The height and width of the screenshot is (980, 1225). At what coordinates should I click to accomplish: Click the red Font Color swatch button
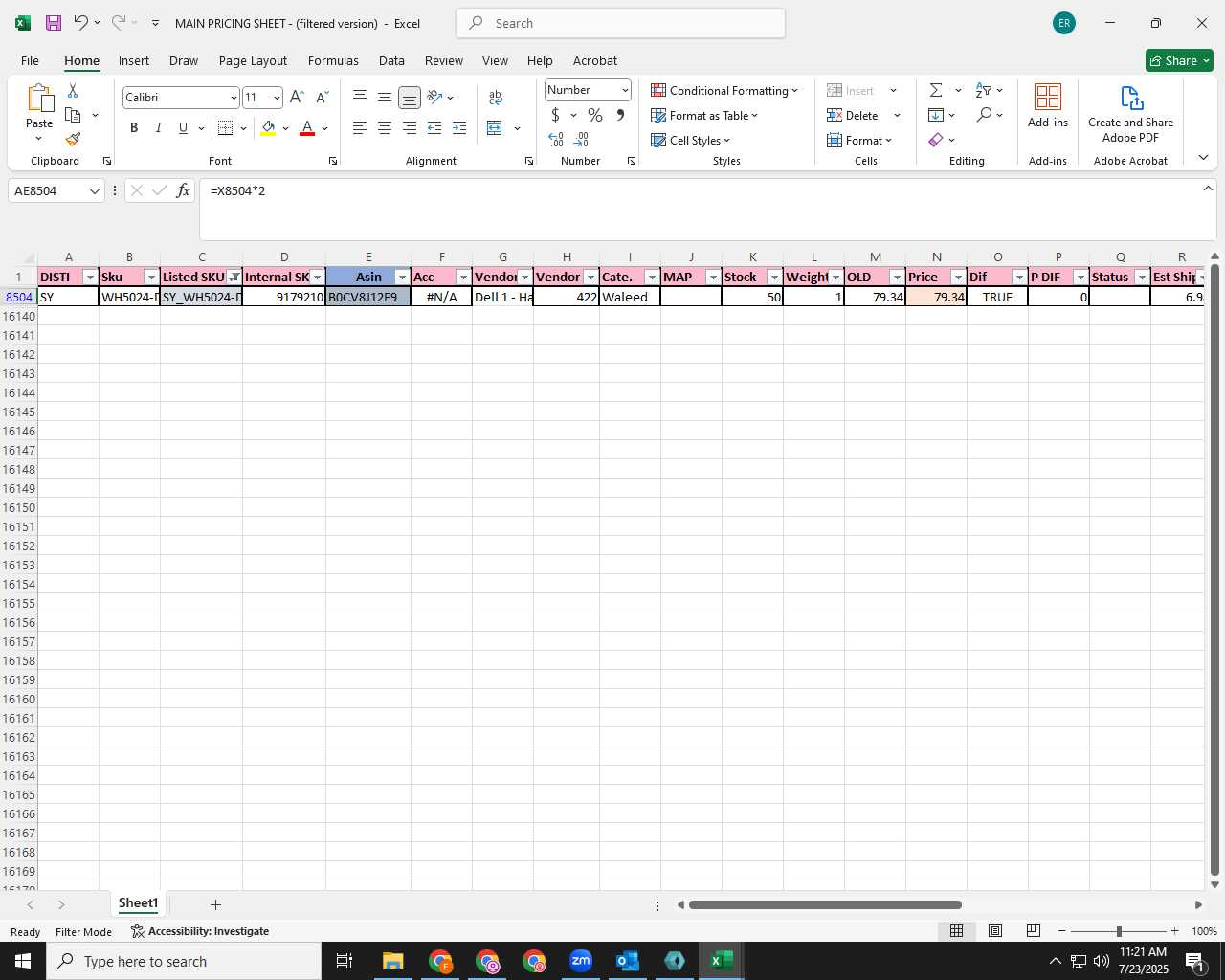[307, 128]
